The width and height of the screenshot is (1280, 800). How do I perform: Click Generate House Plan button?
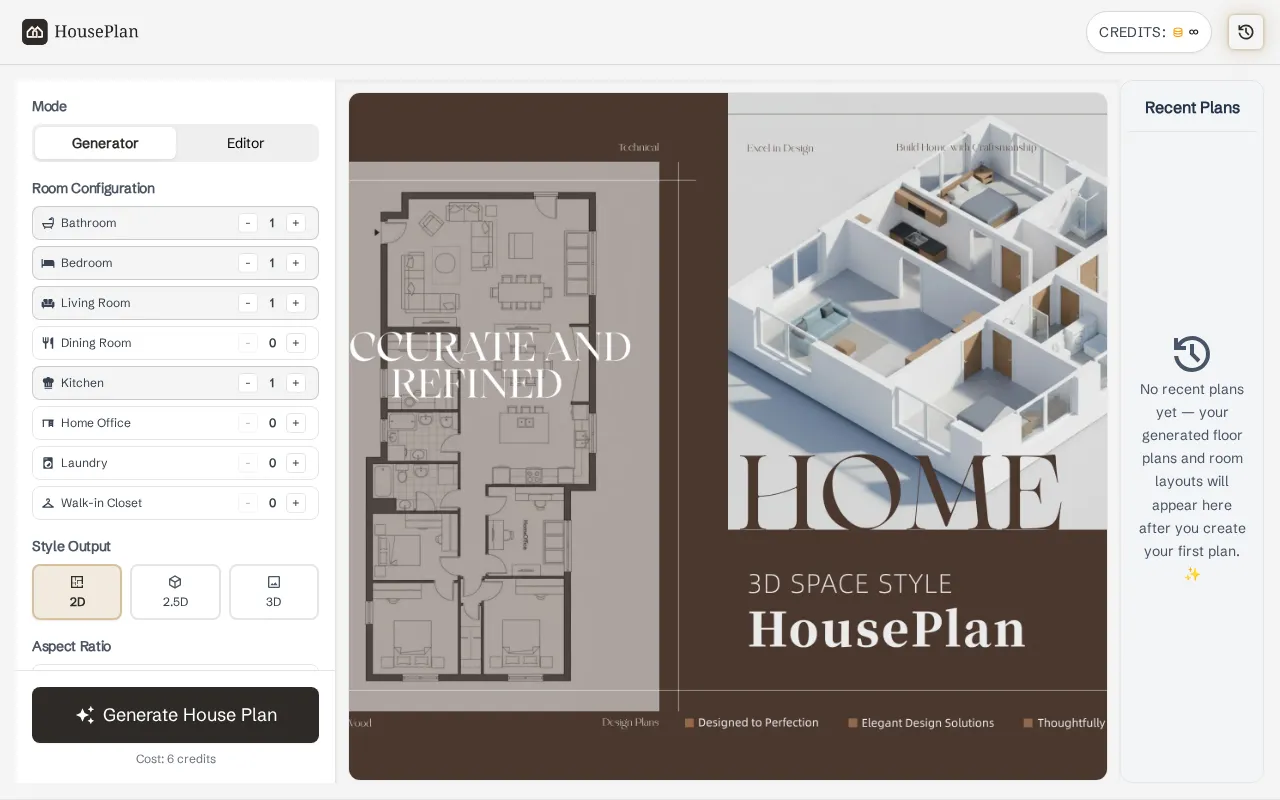[175, 715]
